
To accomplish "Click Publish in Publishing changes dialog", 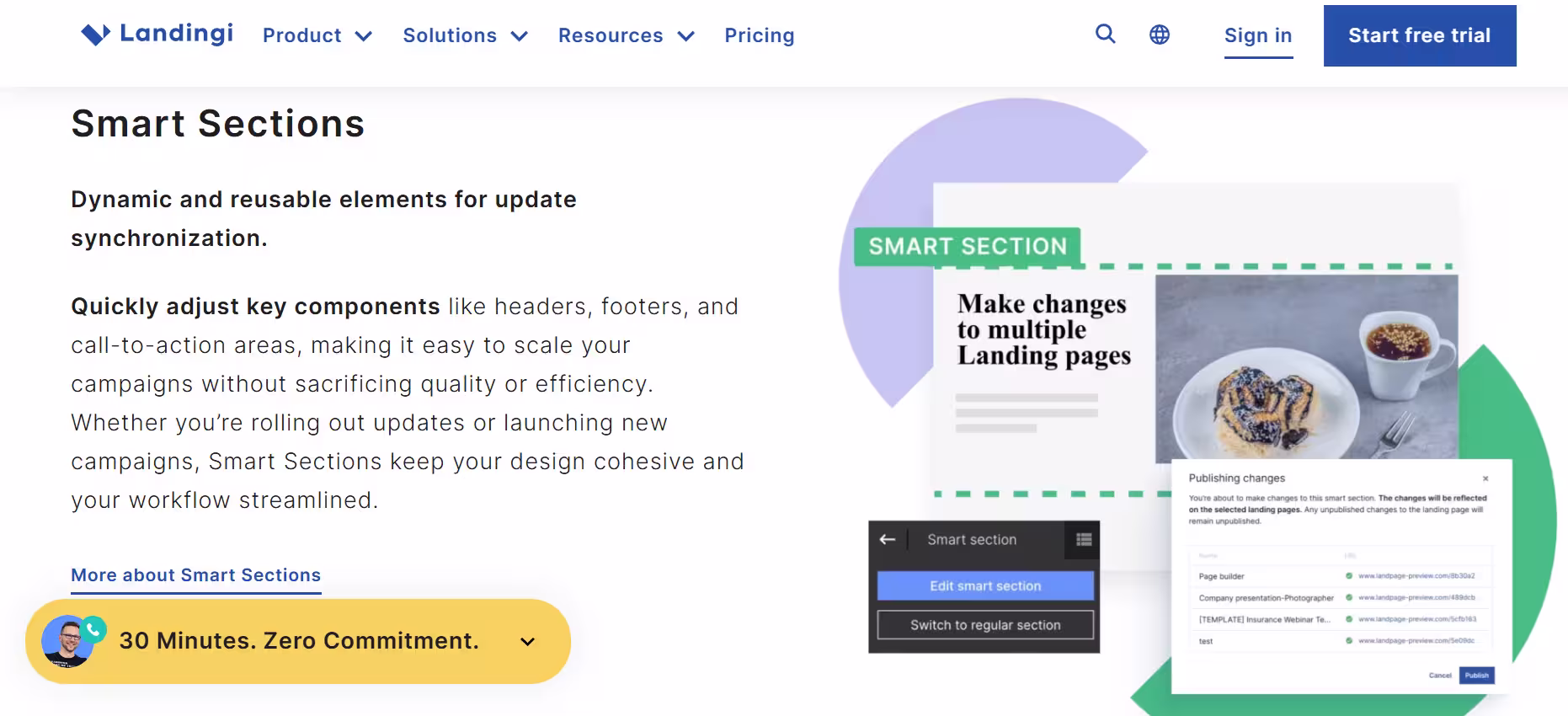I will point(1476,676).
